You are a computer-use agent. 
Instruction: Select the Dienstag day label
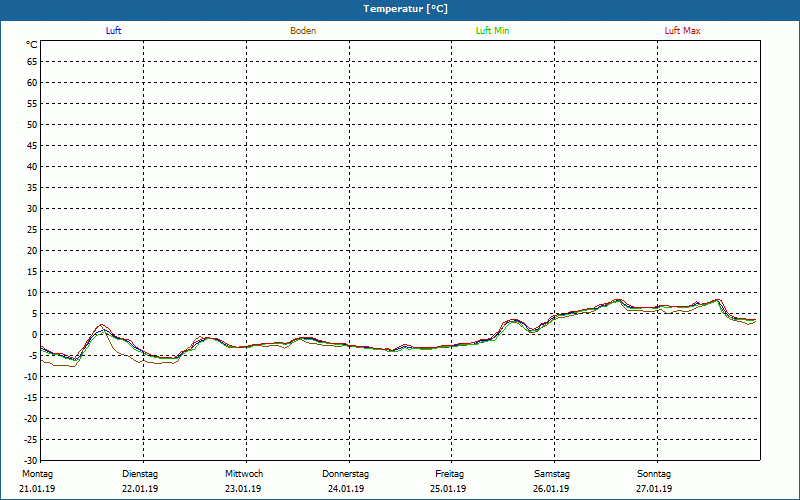[140, 474]
